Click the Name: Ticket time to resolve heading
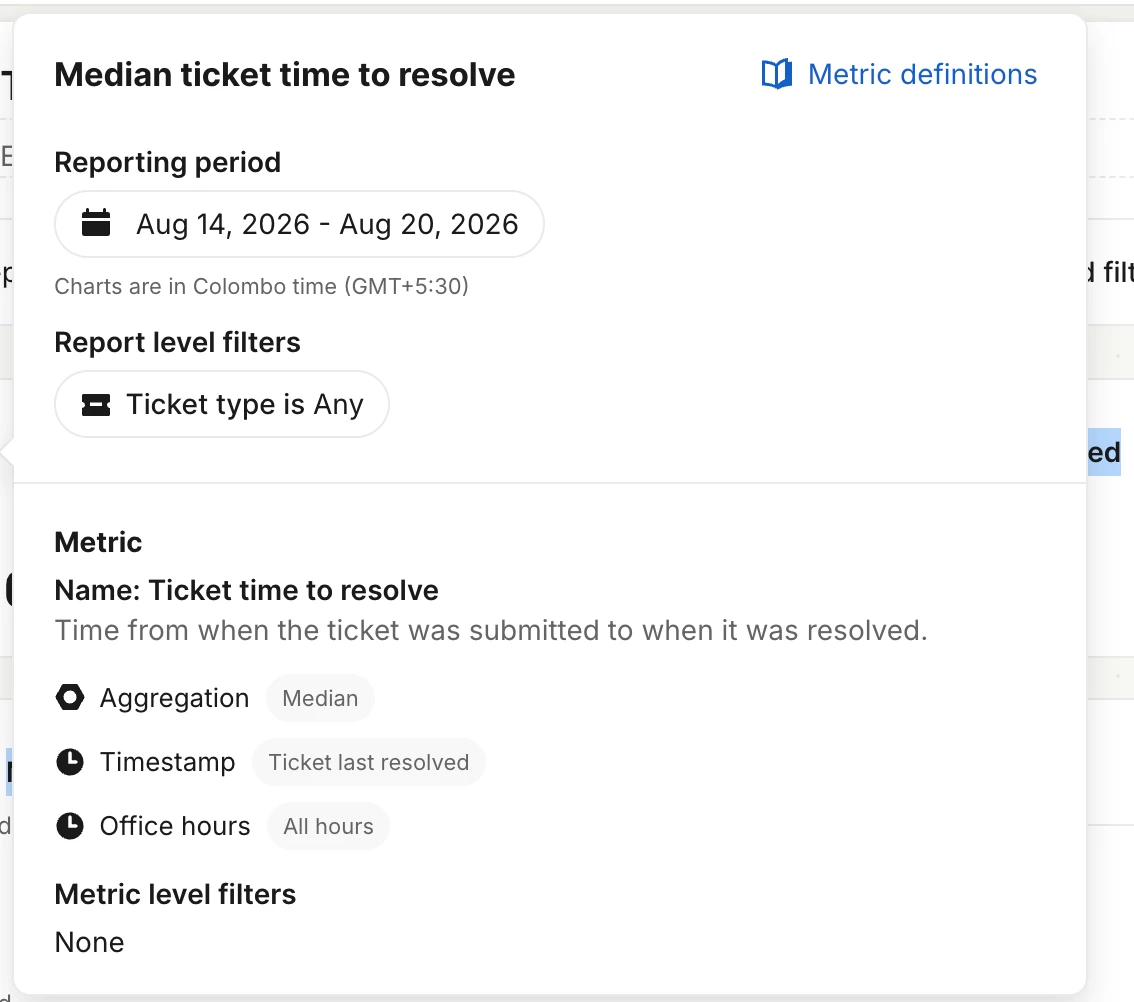This screenshot has width=1134, height=1002. [247, 590]
